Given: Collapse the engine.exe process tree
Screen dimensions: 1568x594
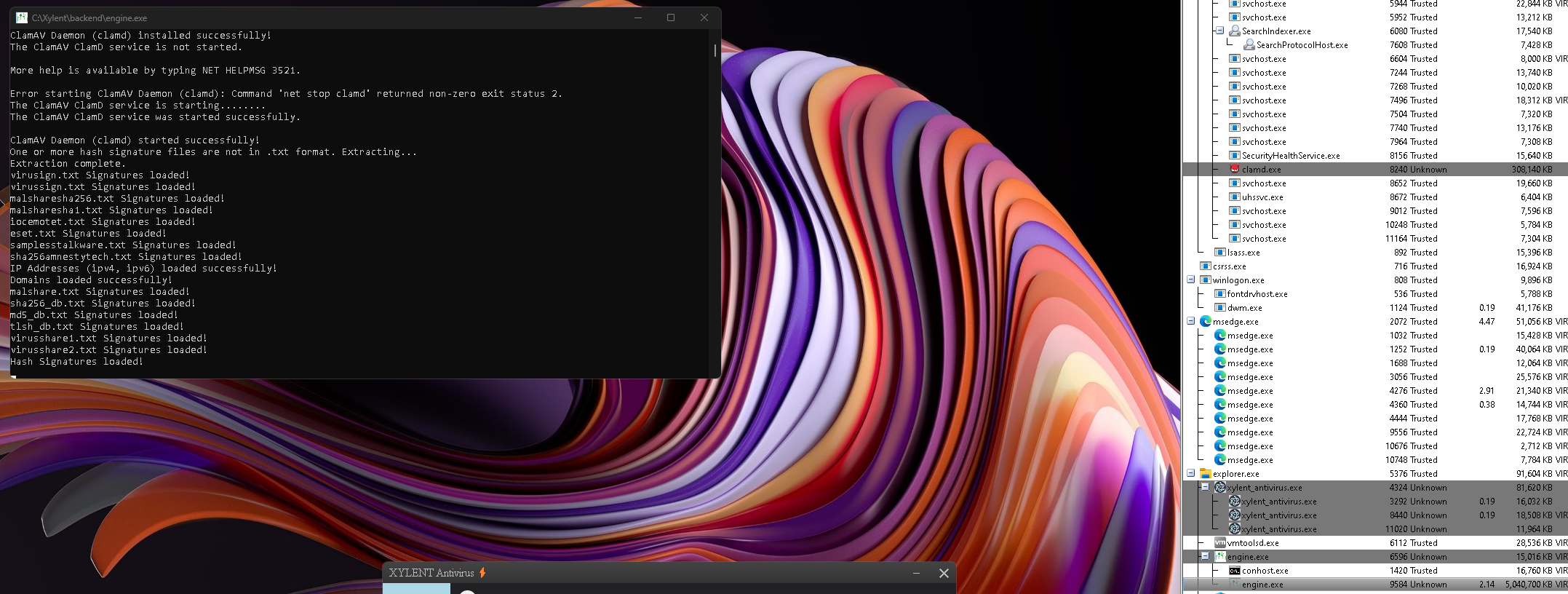Looking at the screenshot, I should pyautogui.click(x=1205, y=556).
